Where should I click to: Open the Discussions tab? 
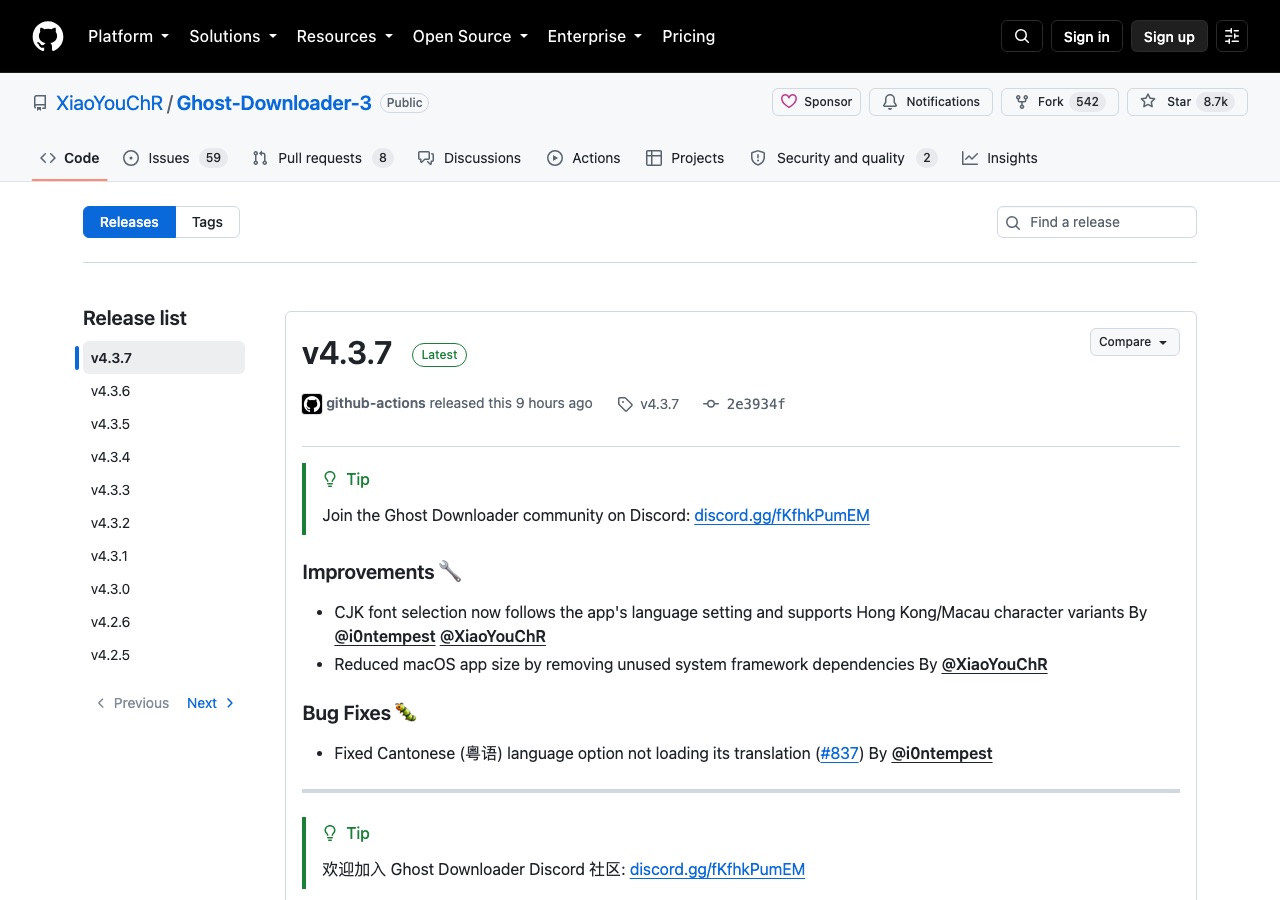coord(470,158)
